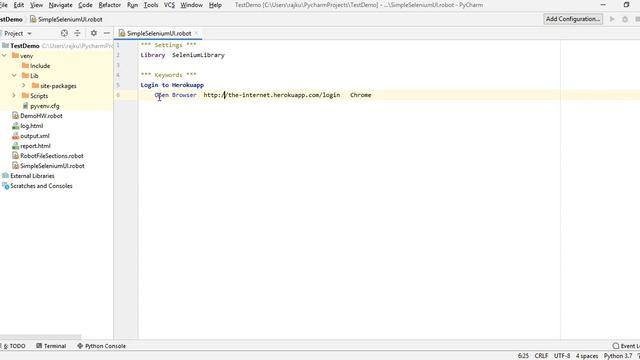Viewport: 640px width, 360px height.
Task: Collapse the Lib folder
Action: click(x=14, y=76)
